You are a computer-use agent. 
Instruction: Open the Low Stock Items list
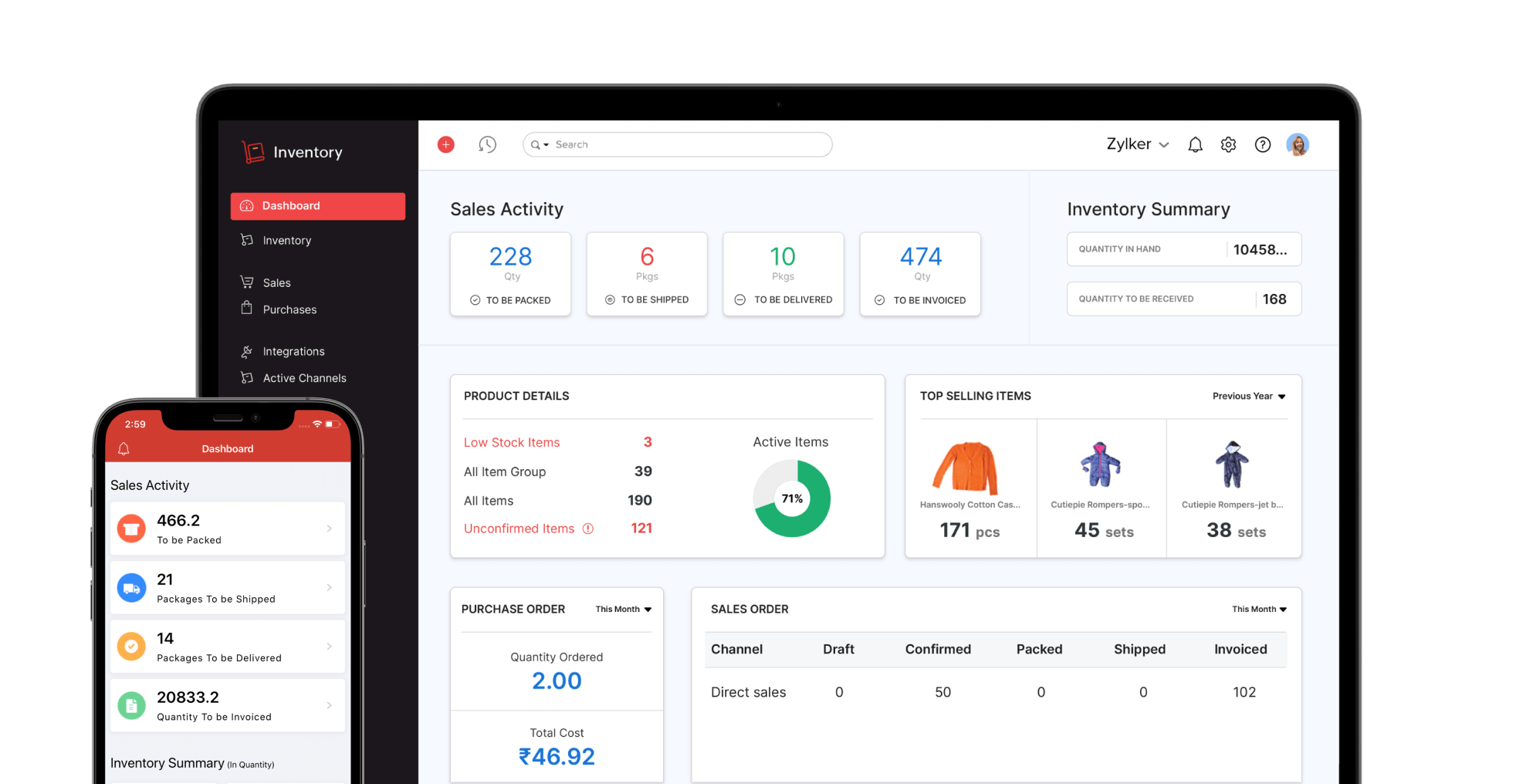point(512,442)
